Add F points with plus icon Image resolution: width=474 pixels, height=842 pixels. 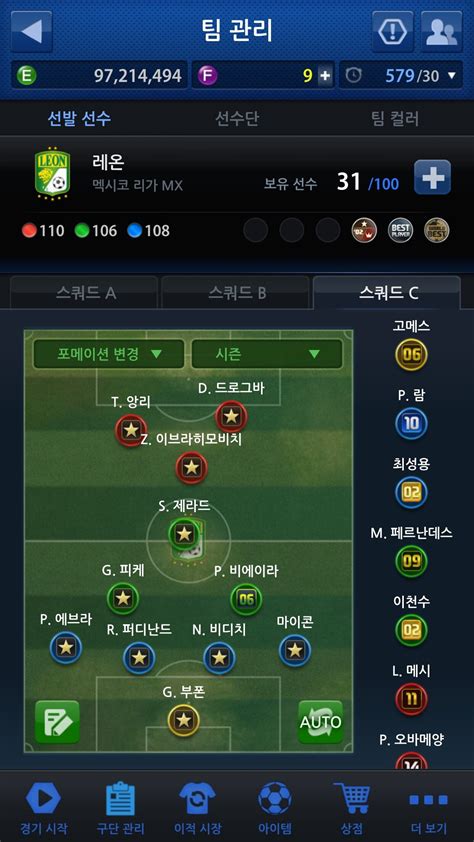(x=325, y=76)
